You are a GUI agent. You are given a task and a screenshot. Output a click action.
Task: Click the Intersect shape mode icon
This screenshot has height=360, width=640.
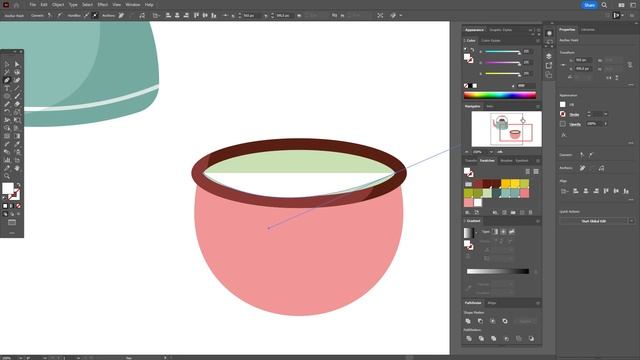tap(493, 321)
